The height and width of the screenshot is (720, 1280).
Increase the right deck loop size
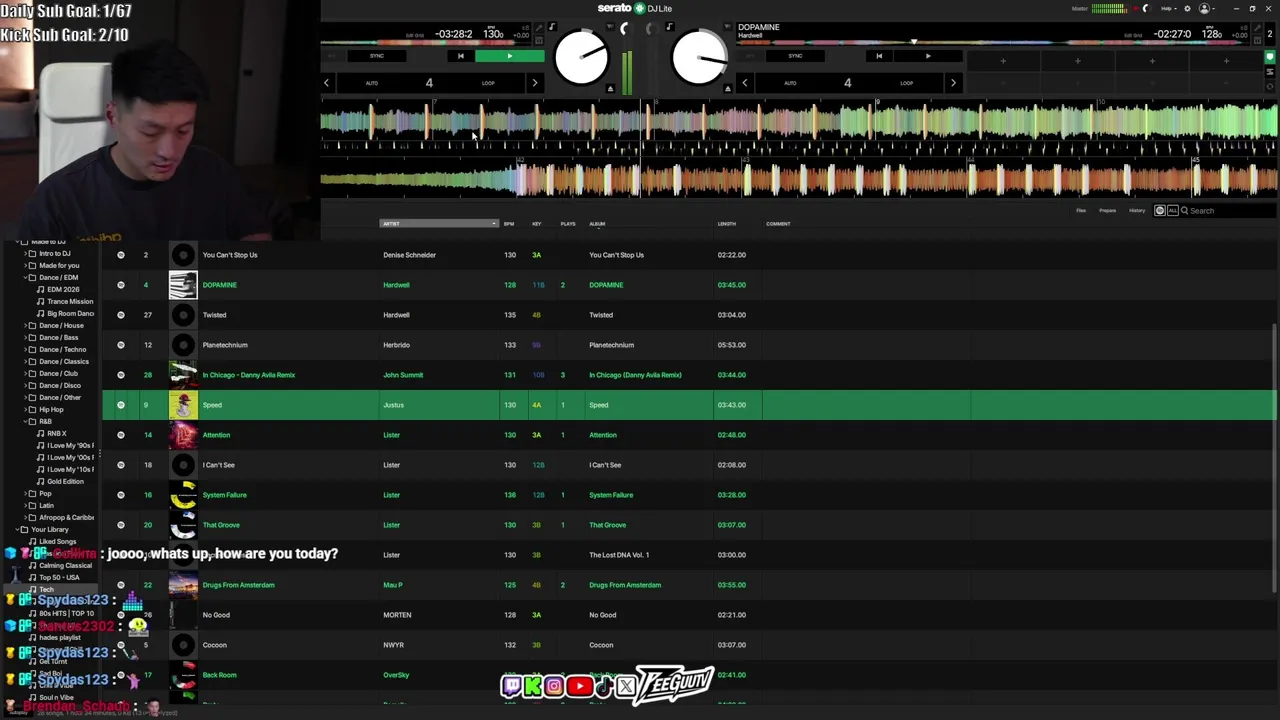(x=953, y=83)
